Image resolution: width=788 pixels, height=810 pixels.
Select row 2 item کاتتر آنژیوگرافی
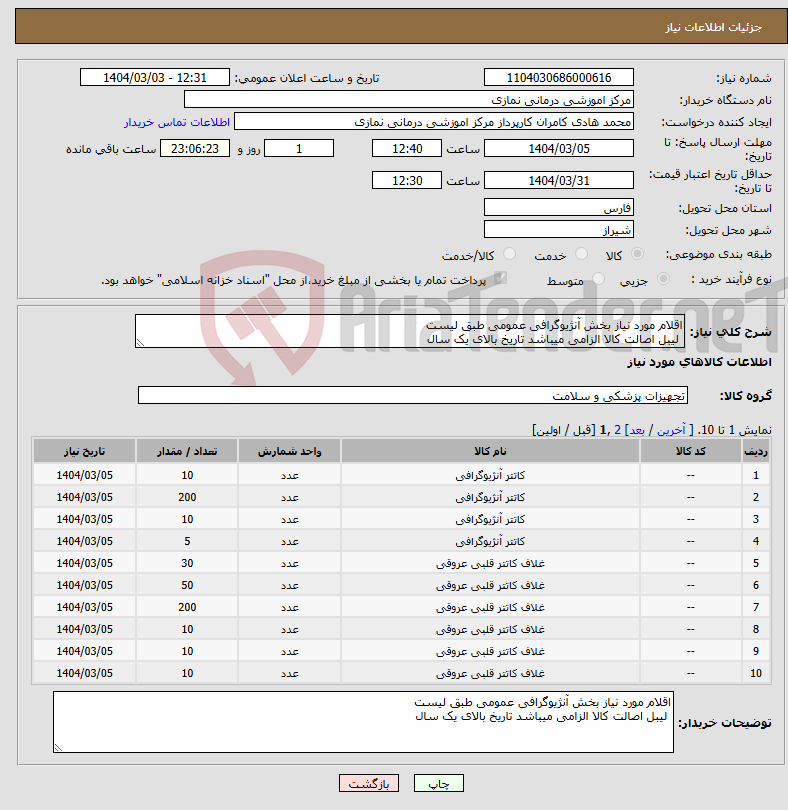(490, 497)
